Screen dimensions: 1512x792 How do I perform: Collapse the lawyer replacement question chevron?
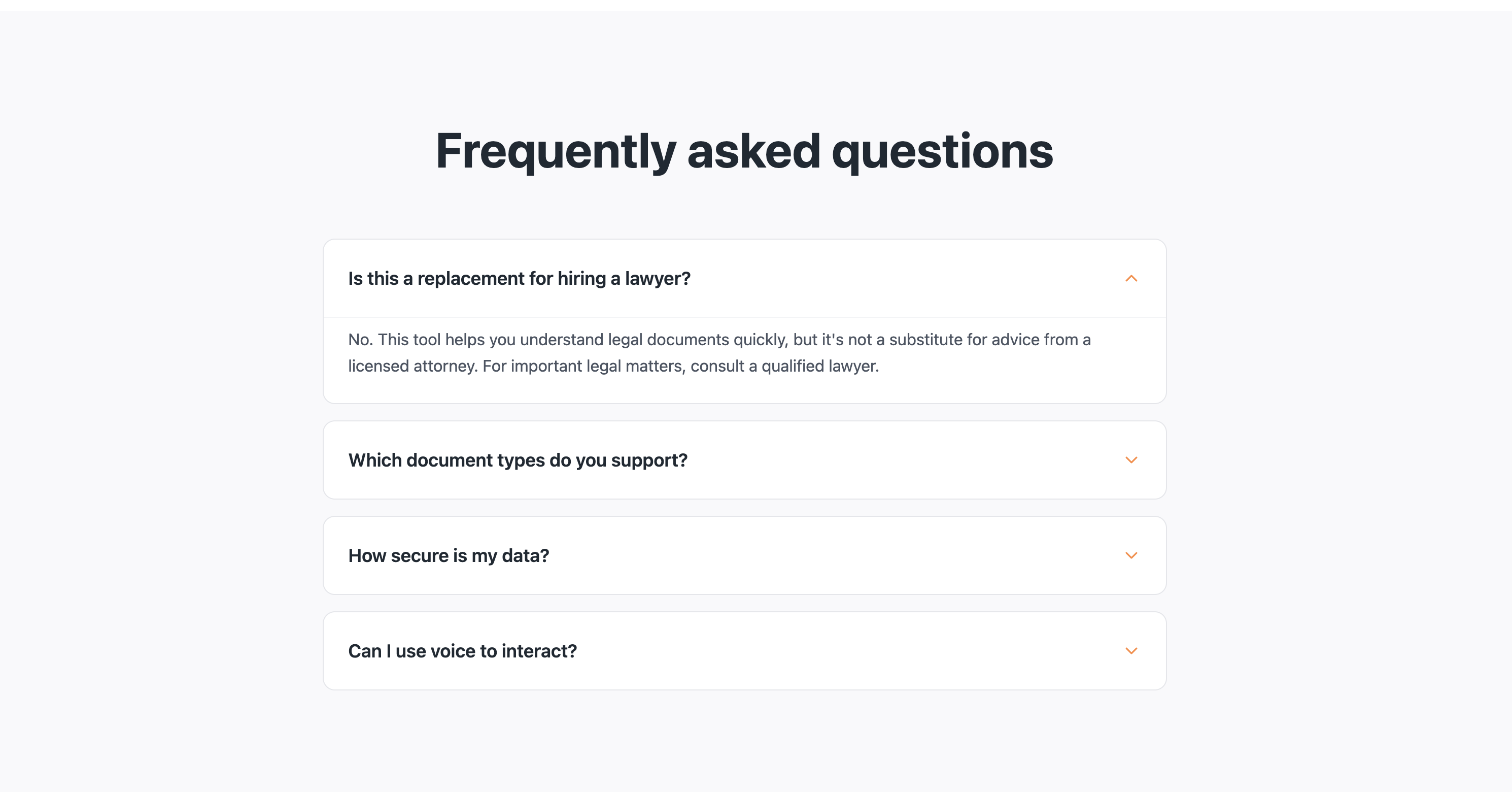point(1131,278)
